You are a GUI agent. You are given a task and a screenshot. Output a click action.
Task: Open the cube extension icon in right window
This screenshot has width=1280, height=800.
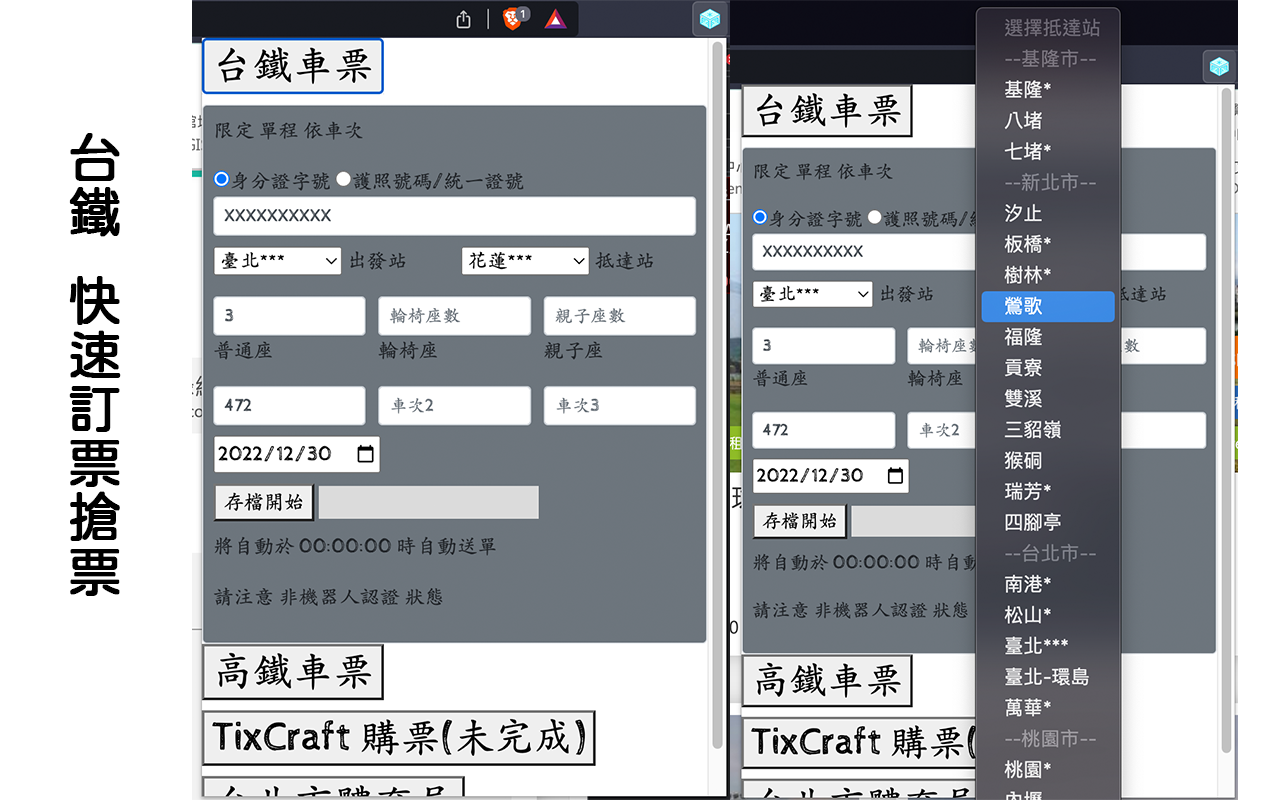(x=1219, y=66)
